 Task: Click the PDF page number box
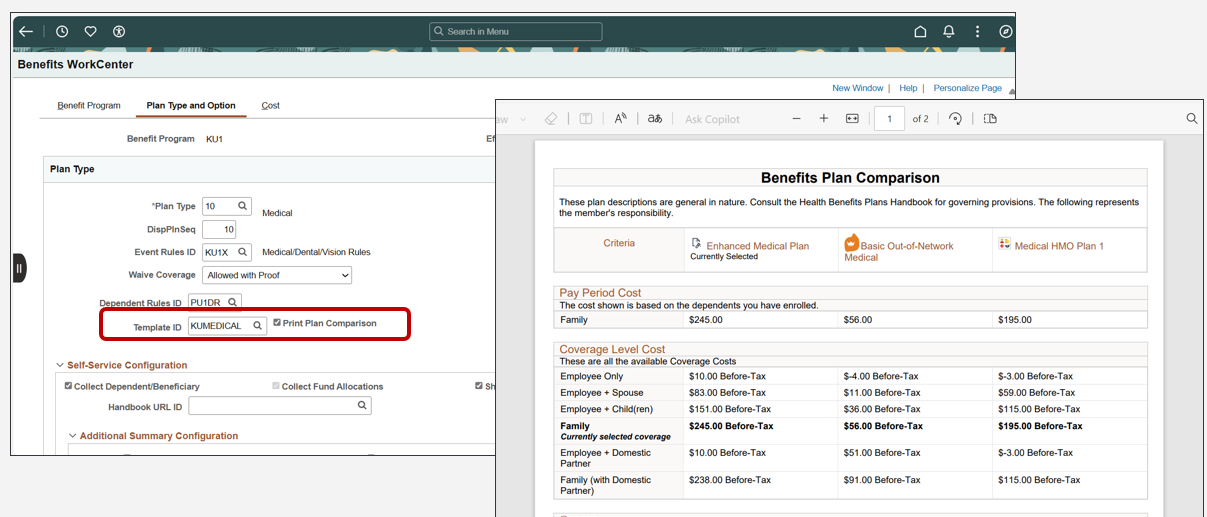click(x=889, y=118)
